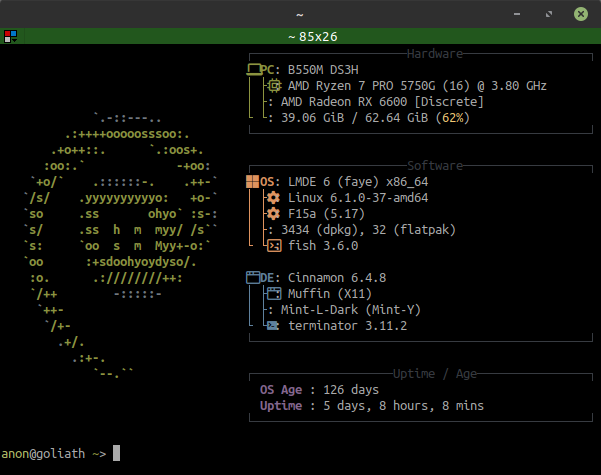
Task: Click the green "PC:" label
Action: point(270,70)
